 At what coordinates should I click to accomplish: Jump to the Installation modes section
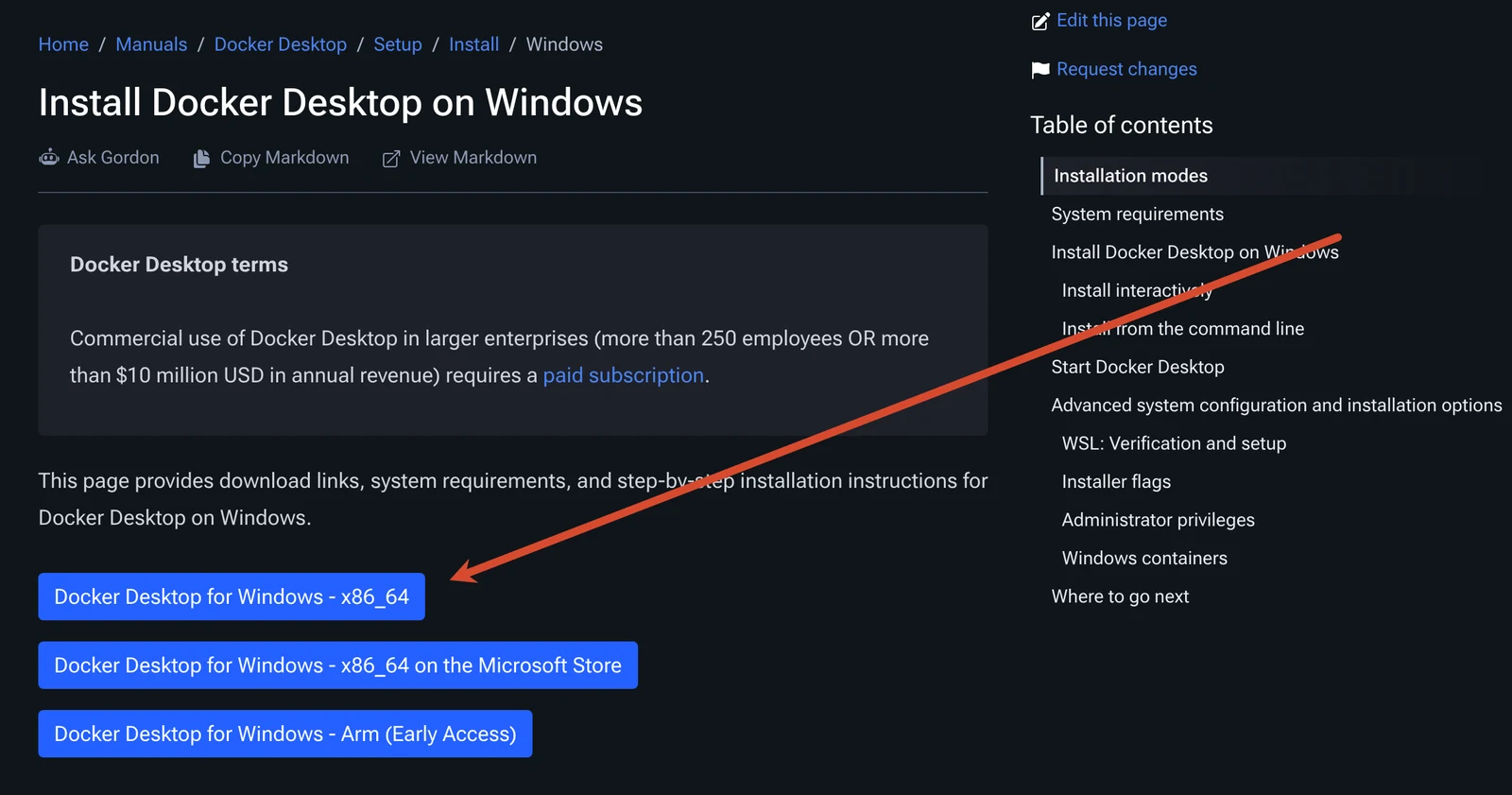click(x=1131, y=176)
